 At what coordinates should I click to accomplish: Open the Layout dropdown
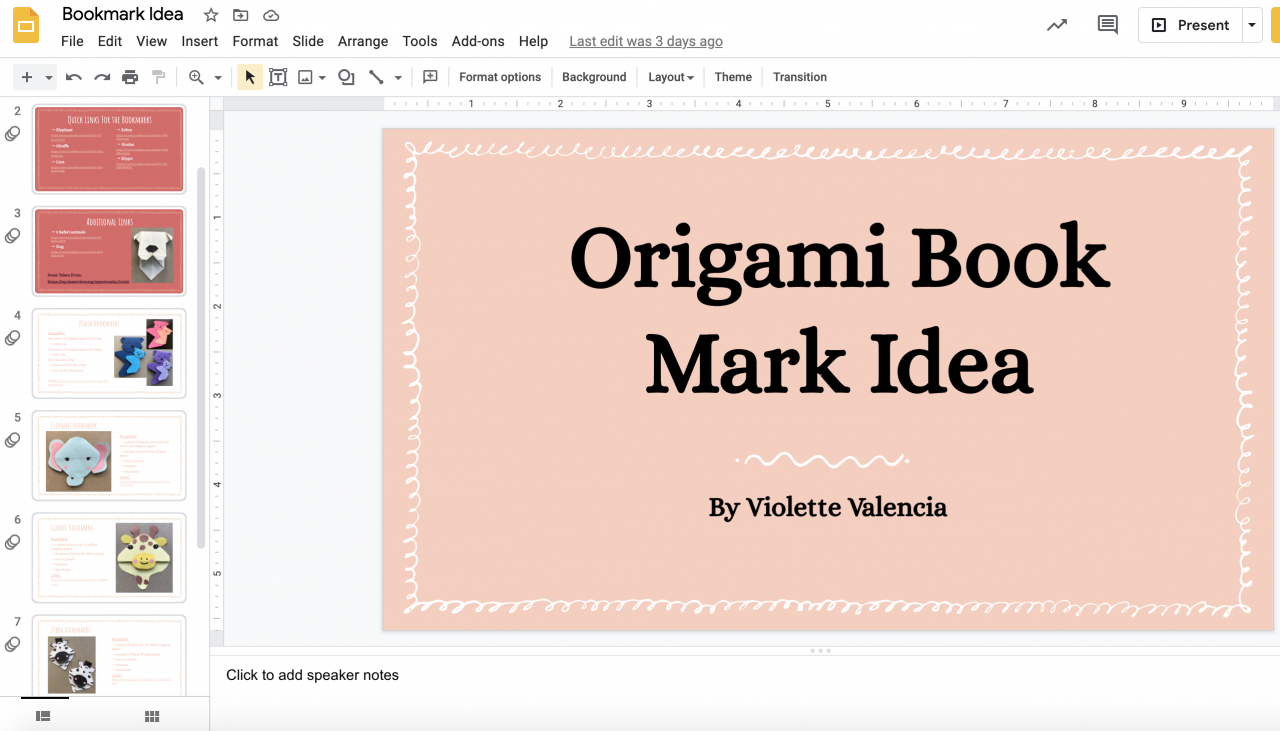670,77
